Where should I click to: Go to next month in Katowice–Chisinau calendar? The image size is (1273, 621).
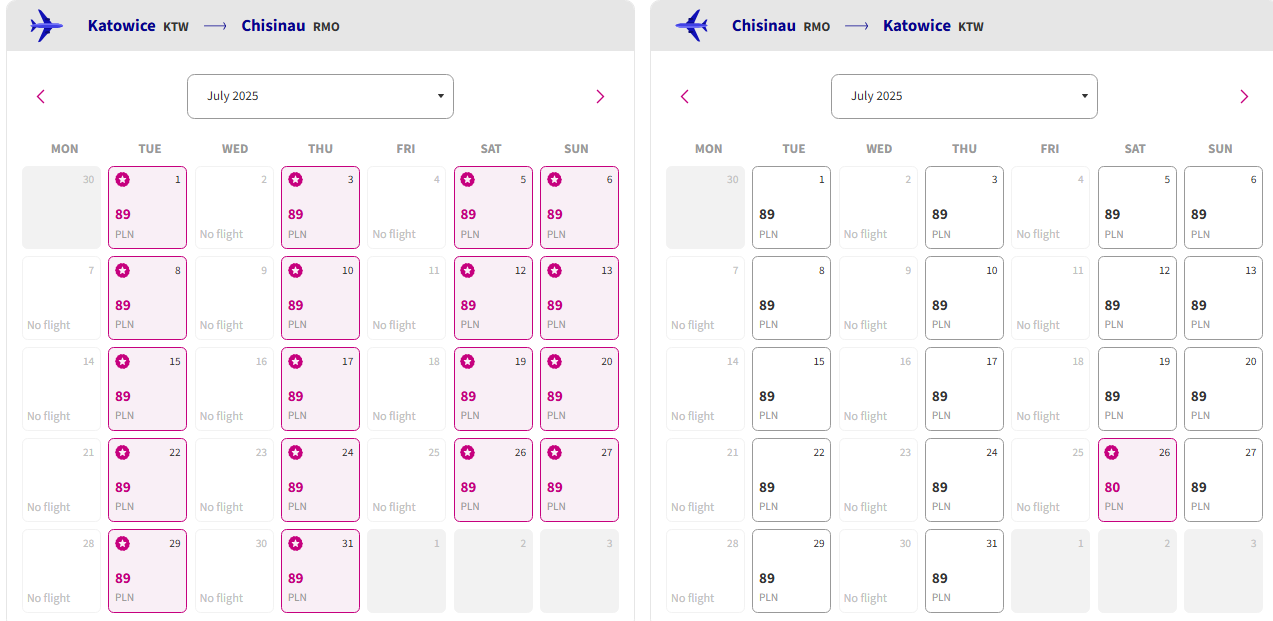pyautogui.click(x=600, y=97)
